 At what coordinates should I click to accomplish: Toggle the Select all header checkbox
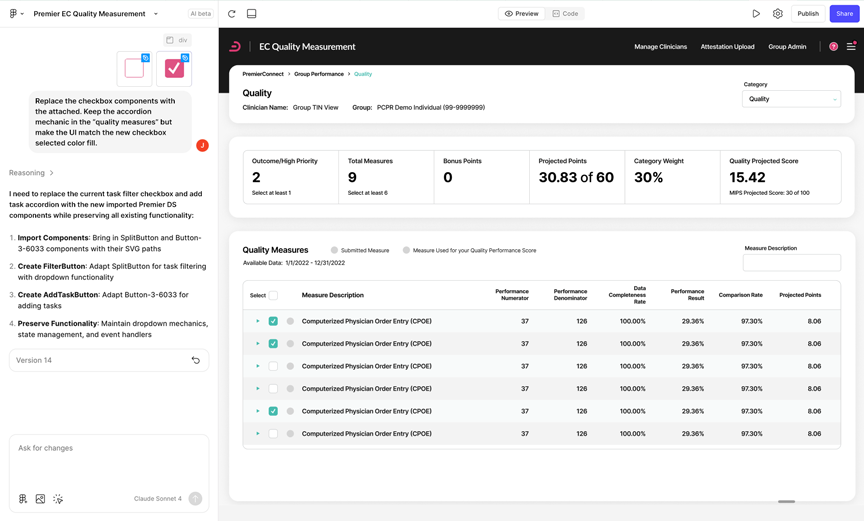click(273, 296)
